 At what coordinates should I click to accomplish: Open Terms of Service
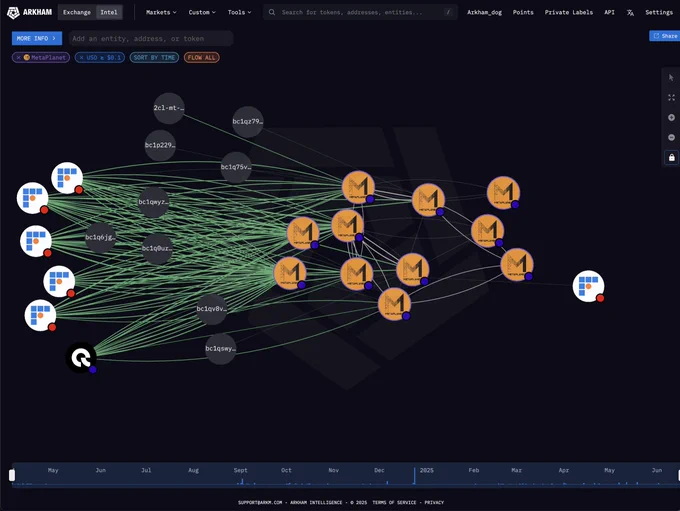point(394,502)
